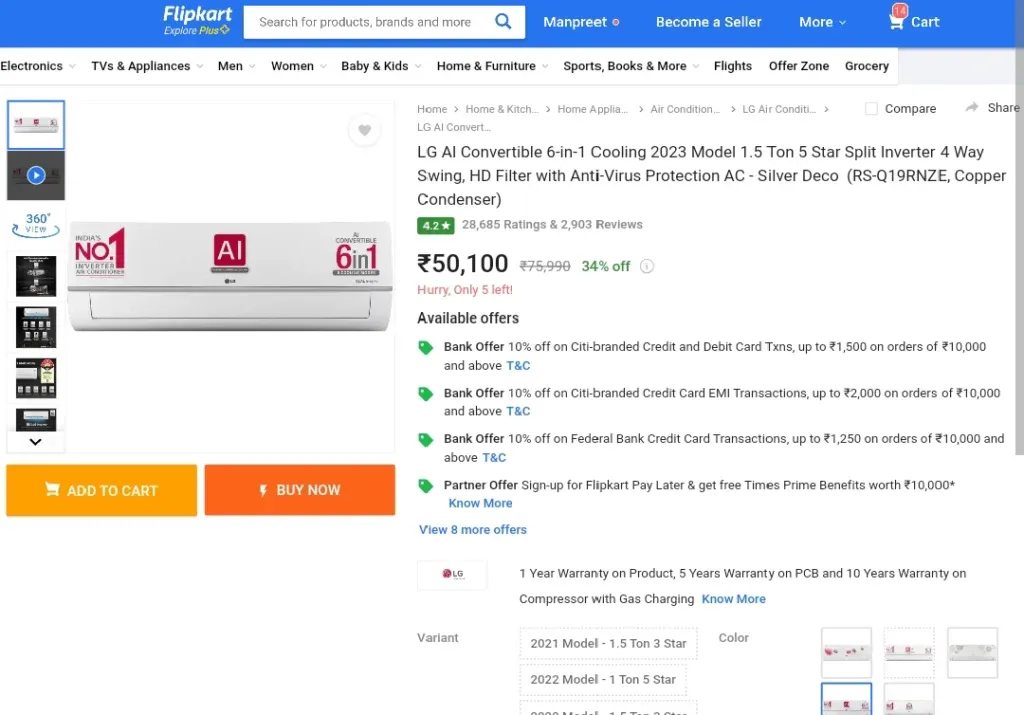
Task: Go to LG Air Conditi... breadcrumb
Action: pos(778,109)
